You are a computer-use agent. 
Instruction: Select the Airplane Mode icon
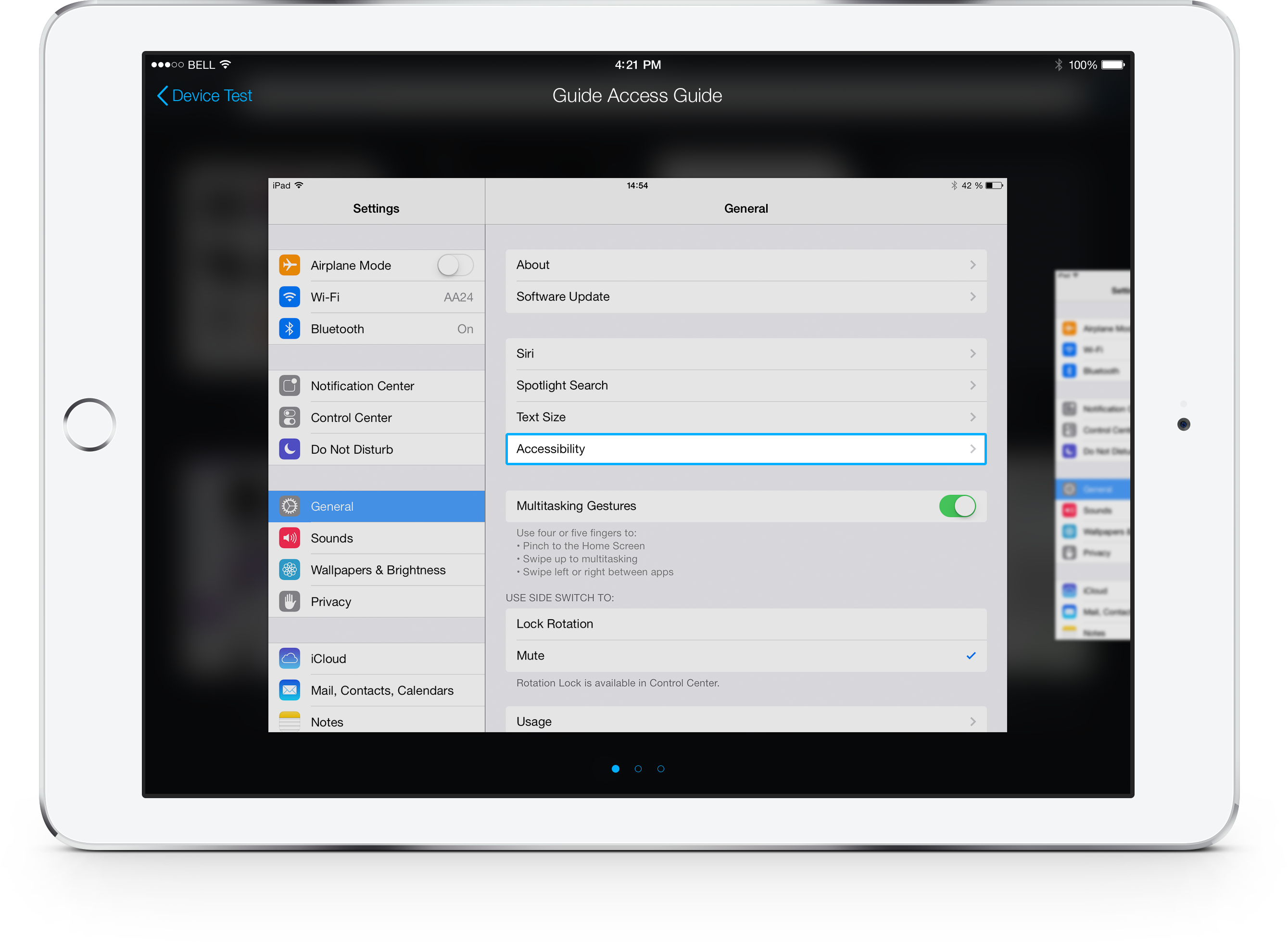(291, 265)
